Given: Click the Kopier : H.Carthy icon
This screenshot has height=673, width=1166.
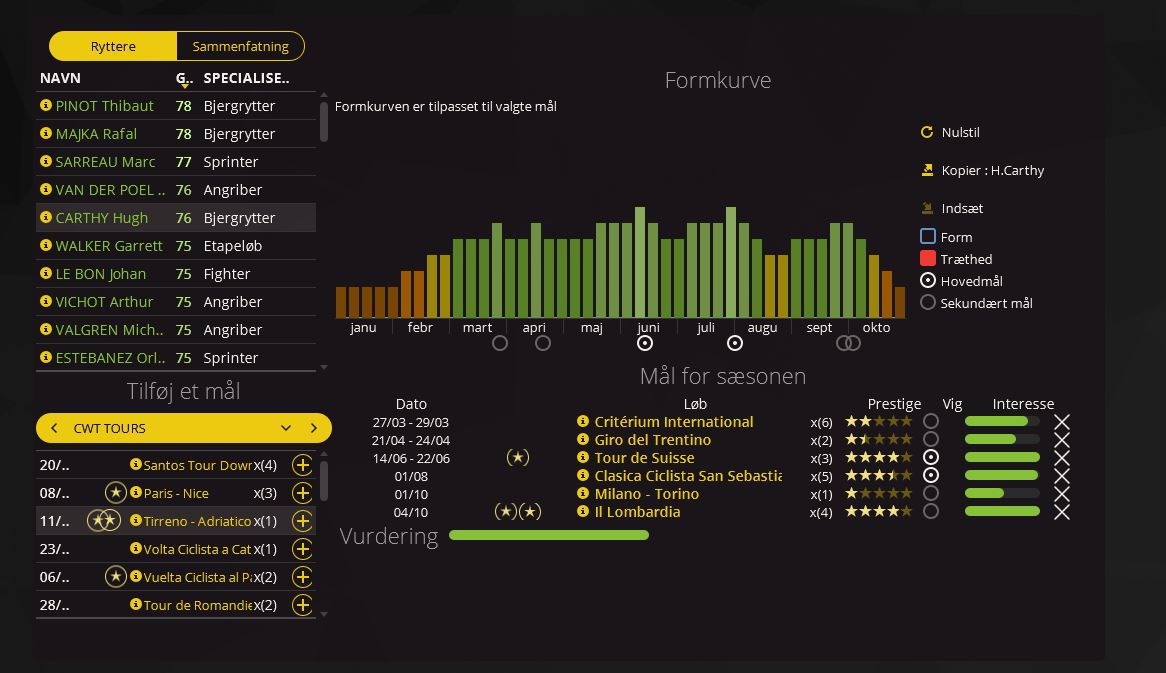Looking at the screenshot, I should point(927,170).
